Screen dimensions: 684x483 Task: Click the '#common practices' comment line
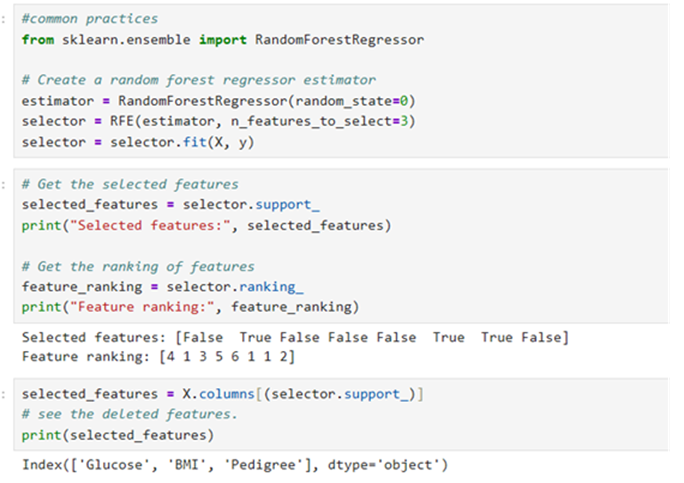[x=90, y=19]
